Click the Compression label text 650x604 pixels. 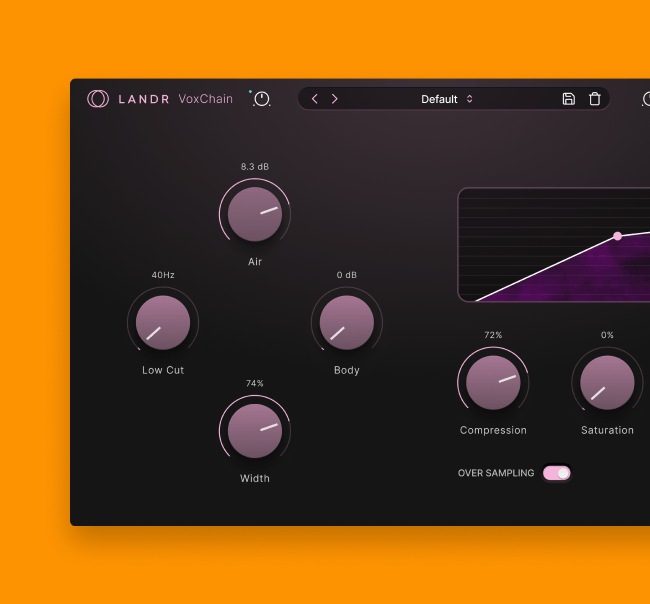(493, 430)
